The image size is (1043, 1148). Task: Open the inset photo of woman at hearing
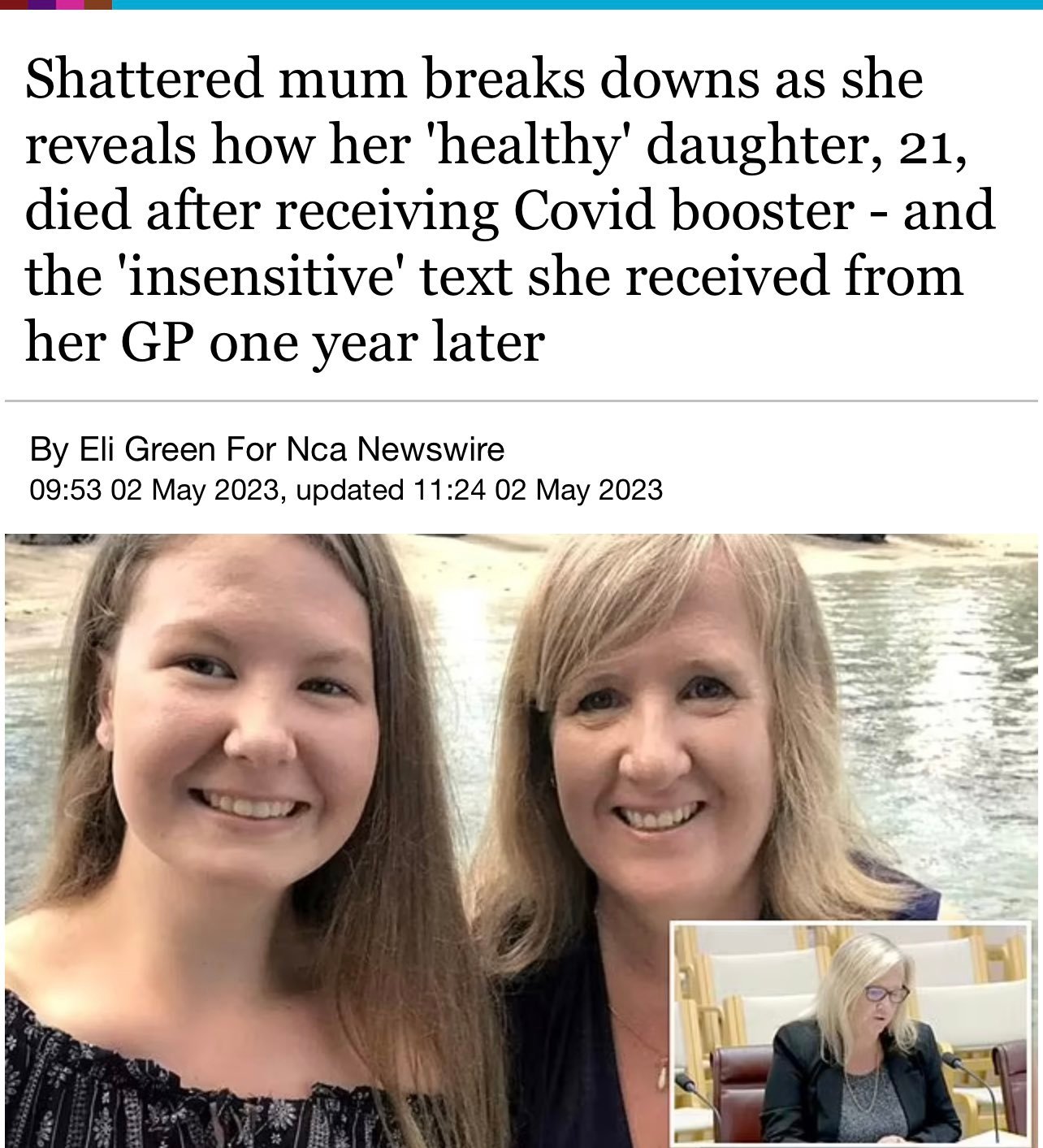(851, 1033)
